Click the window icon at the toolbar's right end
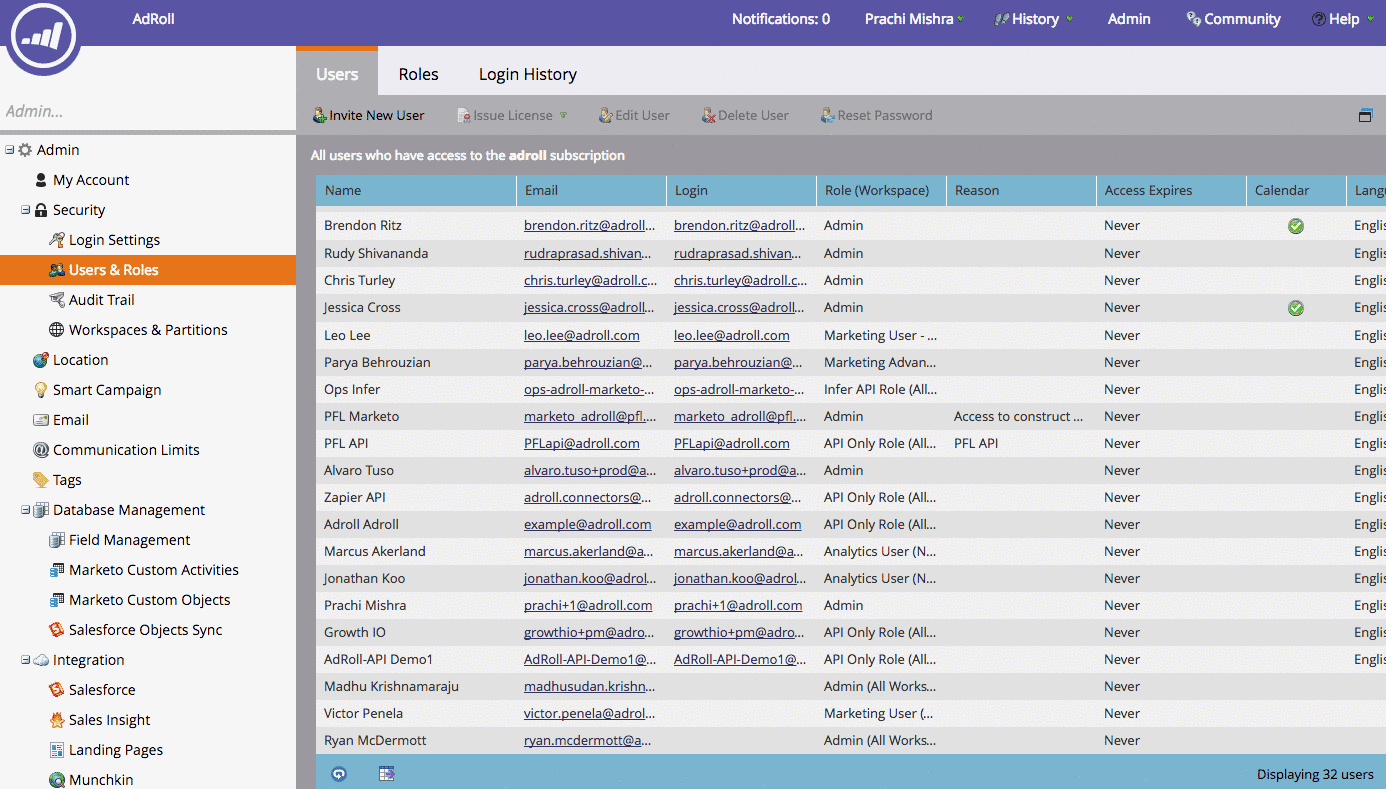This screenshot has height=789, width=1386. pyautogui.click(x=1365, y=115)
